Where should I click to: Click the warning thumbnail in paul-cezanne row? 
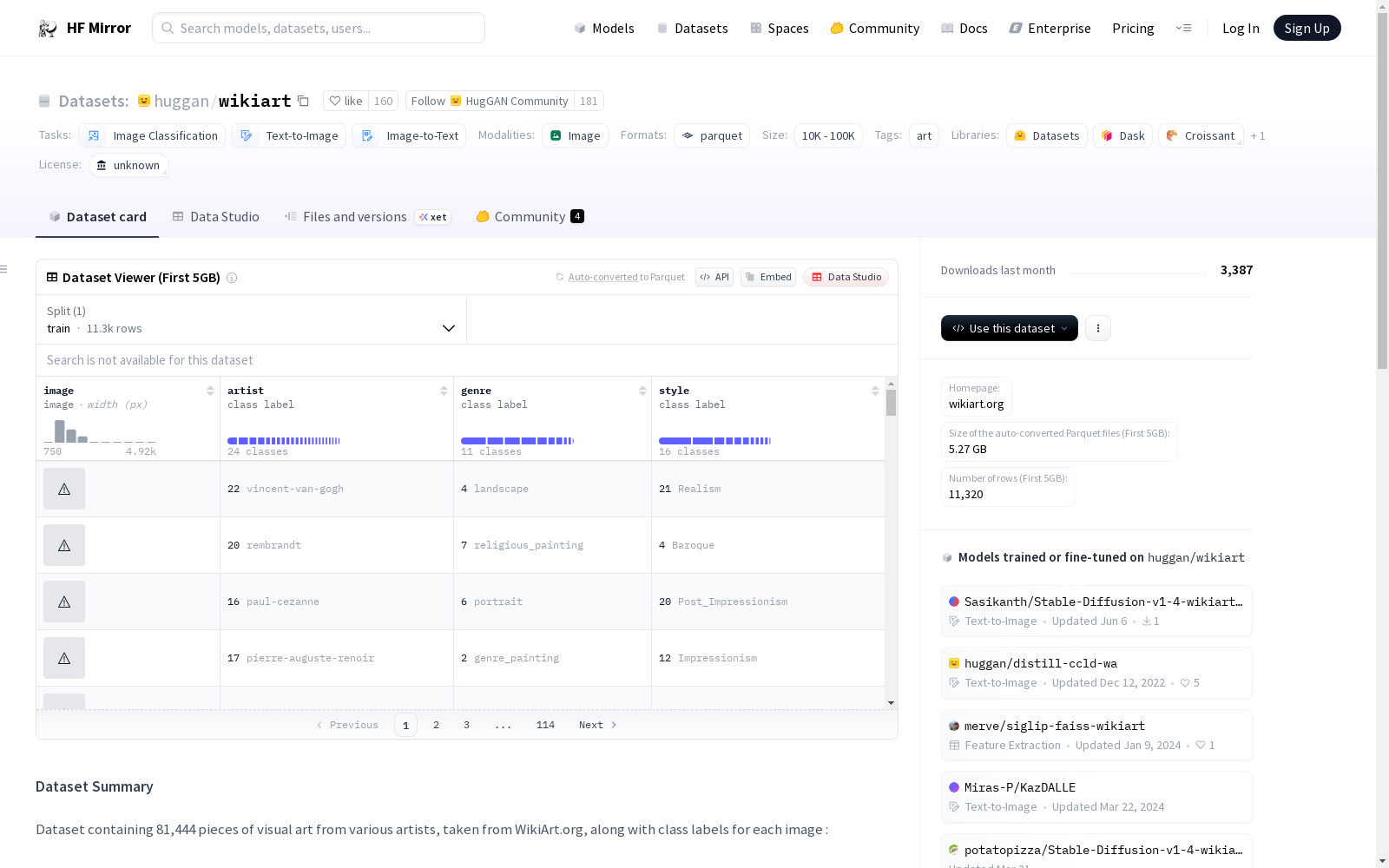coord(64,602)
